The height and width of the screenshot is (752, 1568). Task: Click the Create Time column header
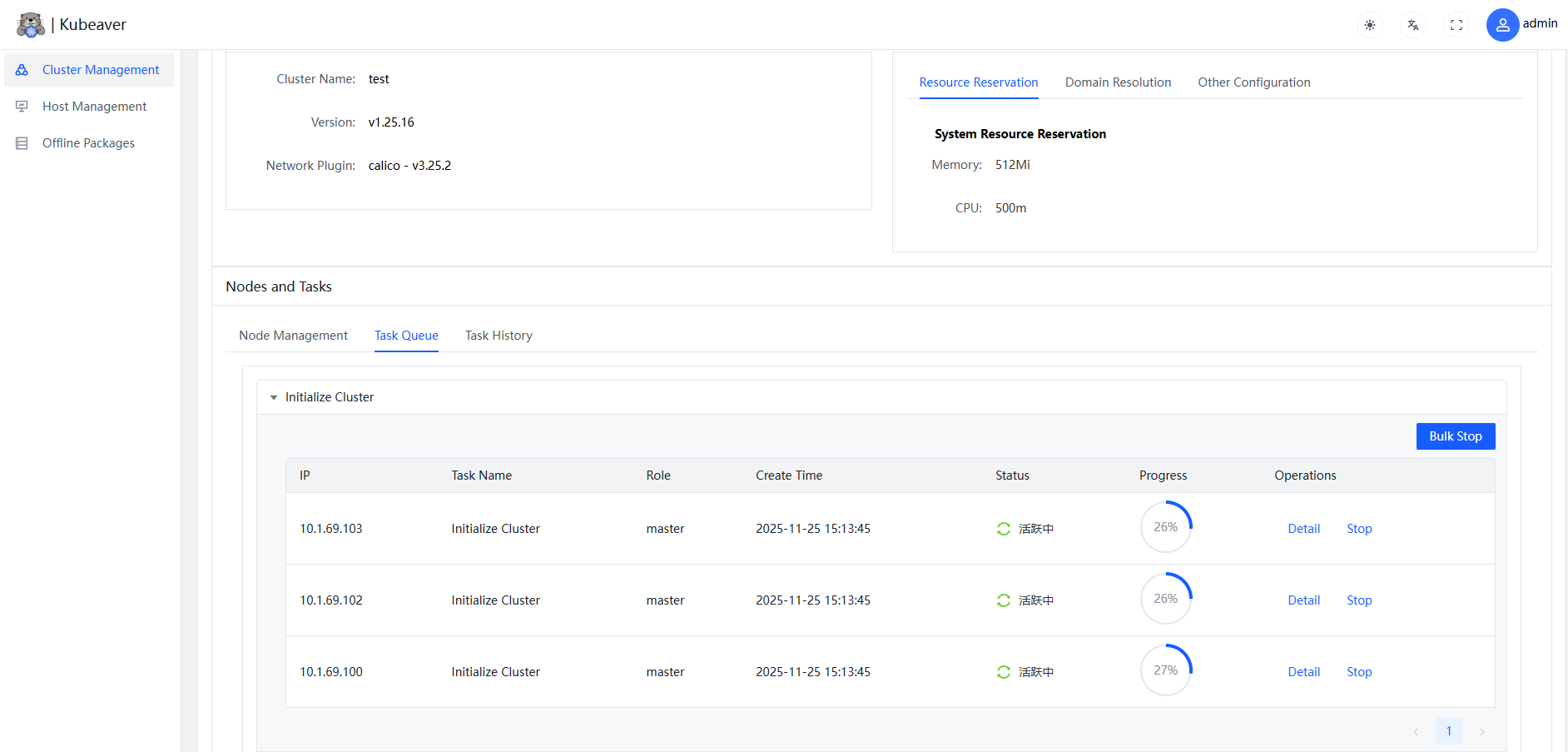[x=789, y=476]
